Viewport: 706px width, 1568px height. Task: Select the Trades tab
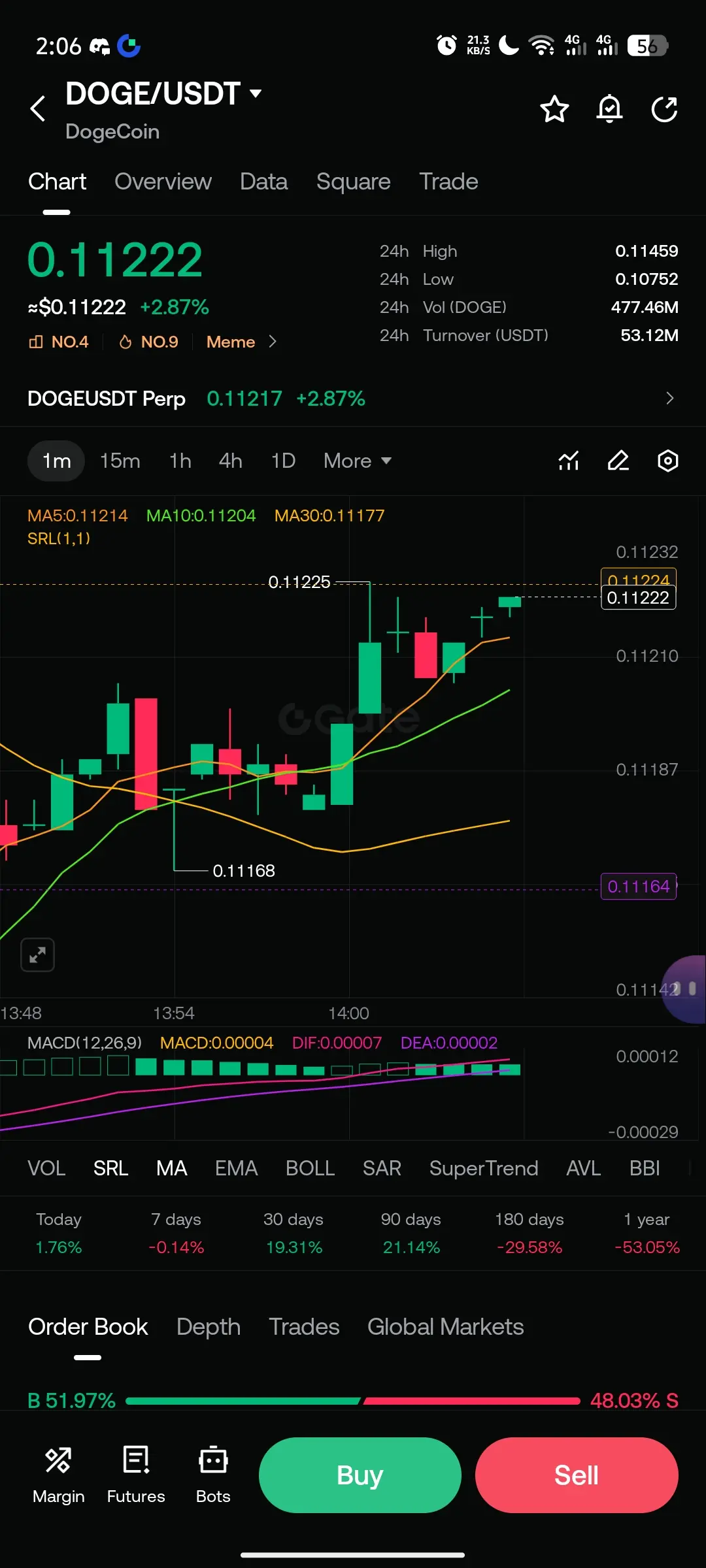click(304, 1327)
